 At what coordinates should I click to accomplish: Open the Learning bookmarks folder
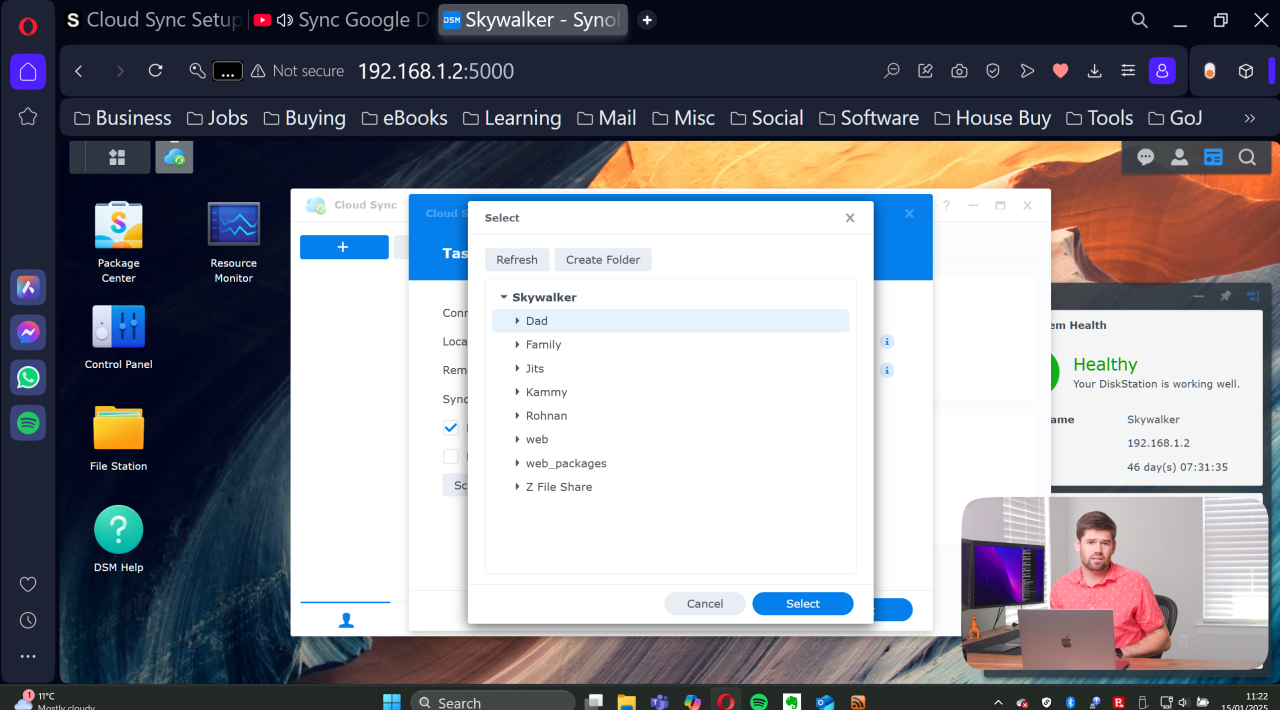pyautogui.click(x=511, y=118)
